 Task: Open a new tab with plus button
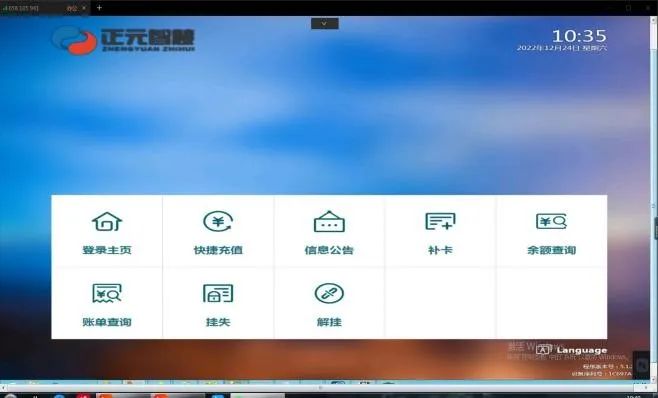tap(99, 8)
